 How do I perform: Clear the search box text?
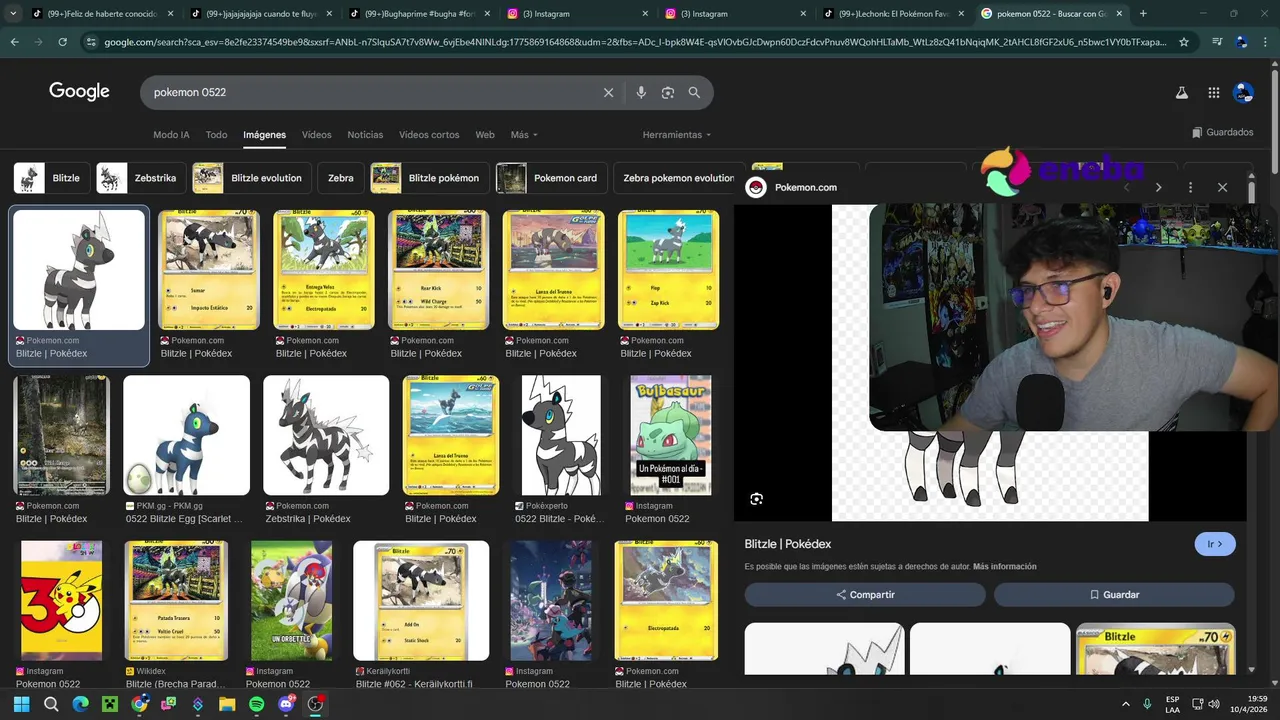coord(608,92)
